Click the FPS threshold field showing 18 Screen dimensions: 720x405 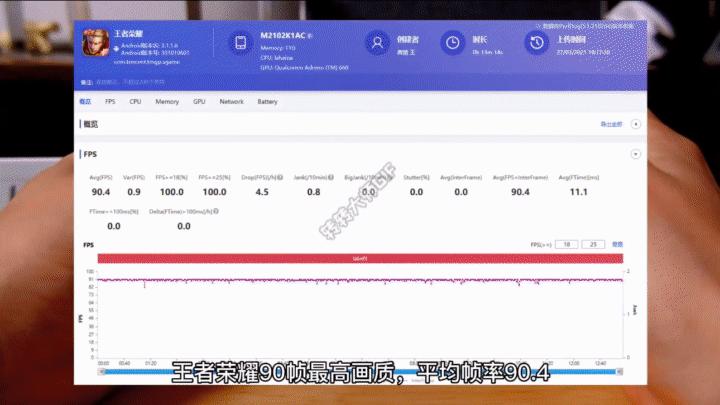pyautogui.click(x=567, y=244)
